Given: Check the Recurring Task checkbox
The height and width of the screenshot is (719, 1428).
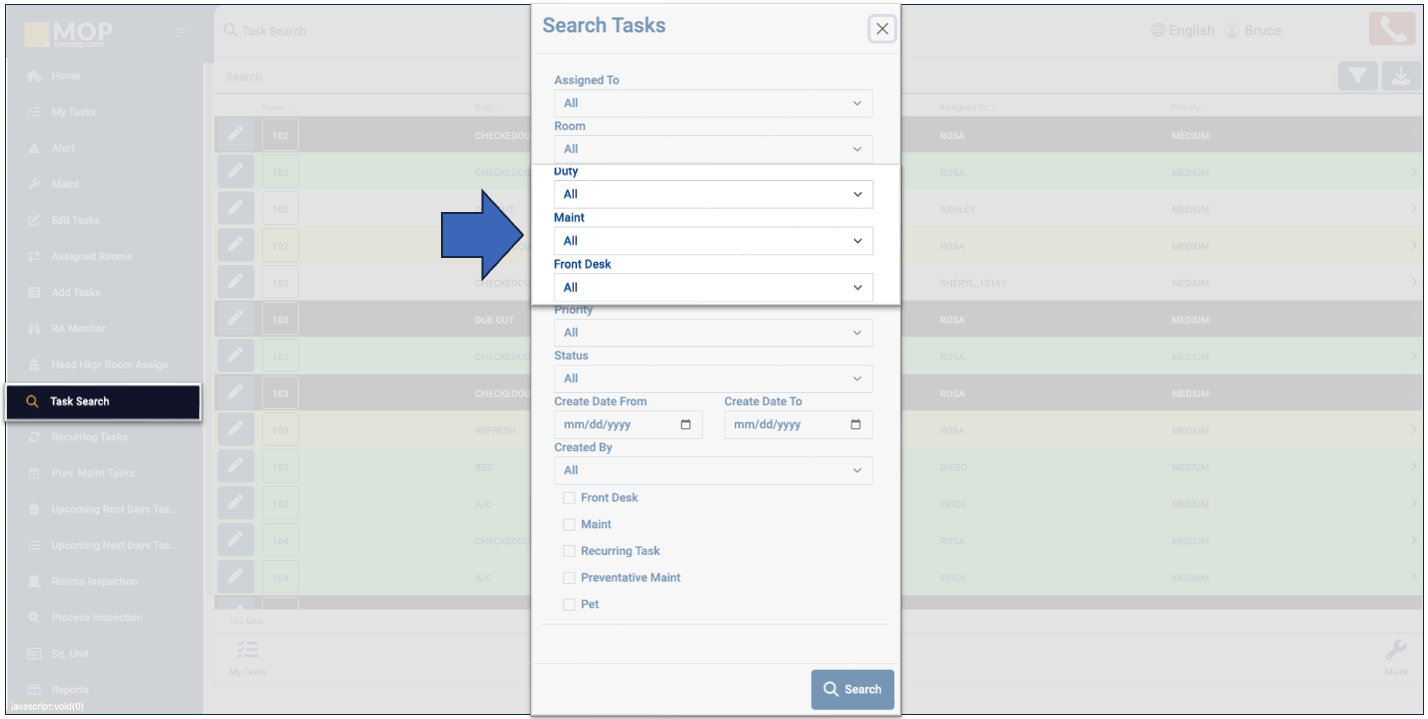Looking at the screenshot, I should click(x=569, y=551).
